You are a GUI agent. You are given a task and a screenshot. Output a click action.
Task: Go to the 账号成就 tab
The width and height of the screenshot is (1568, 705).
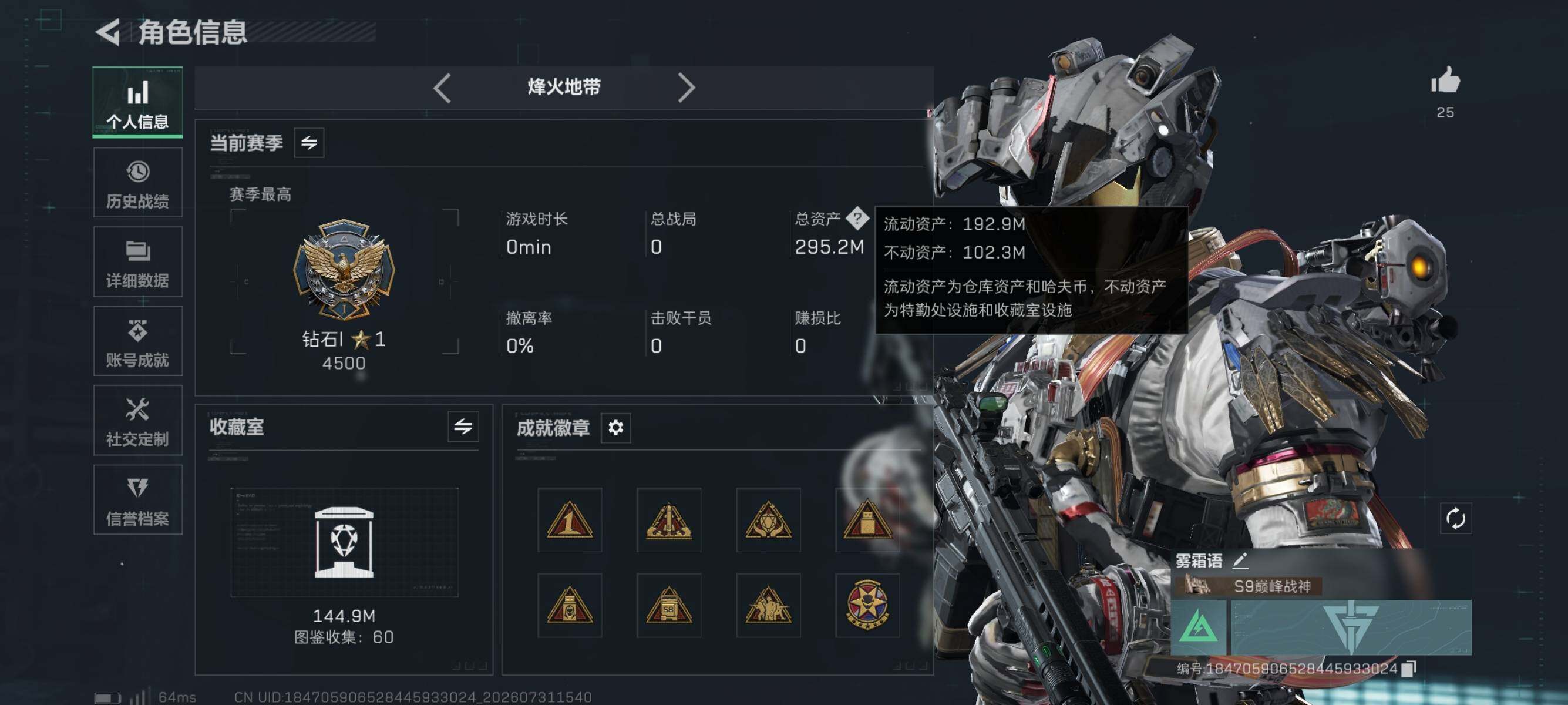137,341
